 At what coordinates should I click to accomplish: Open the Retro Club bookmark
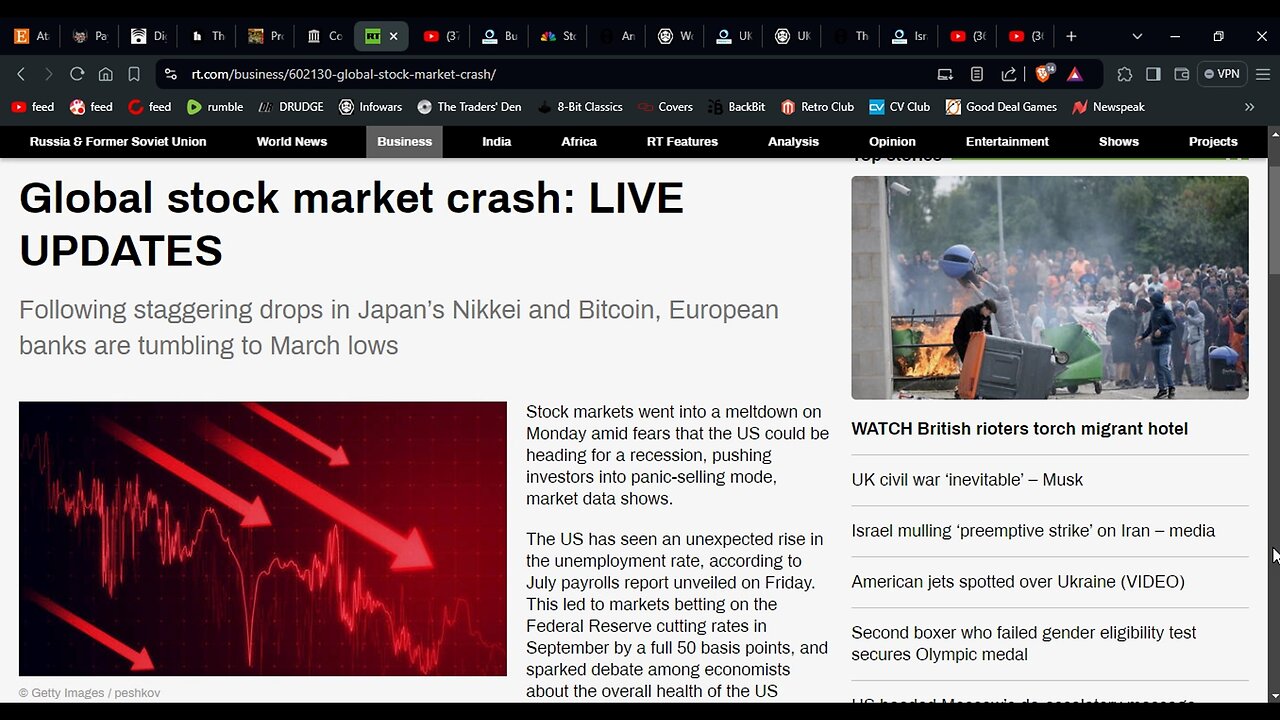point(817,107)
